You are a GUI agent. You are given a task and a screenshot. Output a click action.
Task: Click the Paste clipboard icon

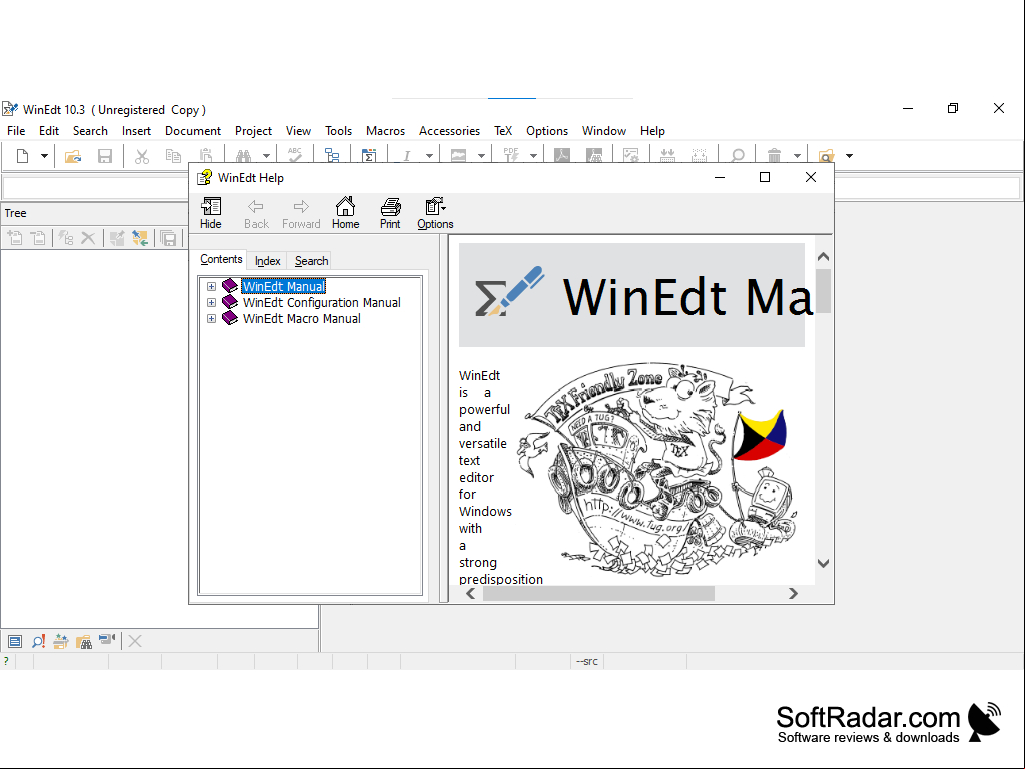[206, 155]
